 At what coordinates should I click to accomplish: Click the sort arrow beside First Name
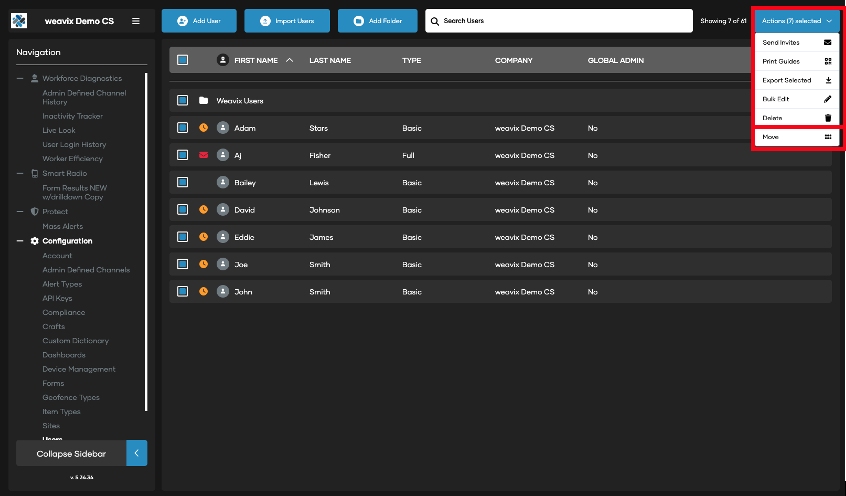click(x=290, y=60)
